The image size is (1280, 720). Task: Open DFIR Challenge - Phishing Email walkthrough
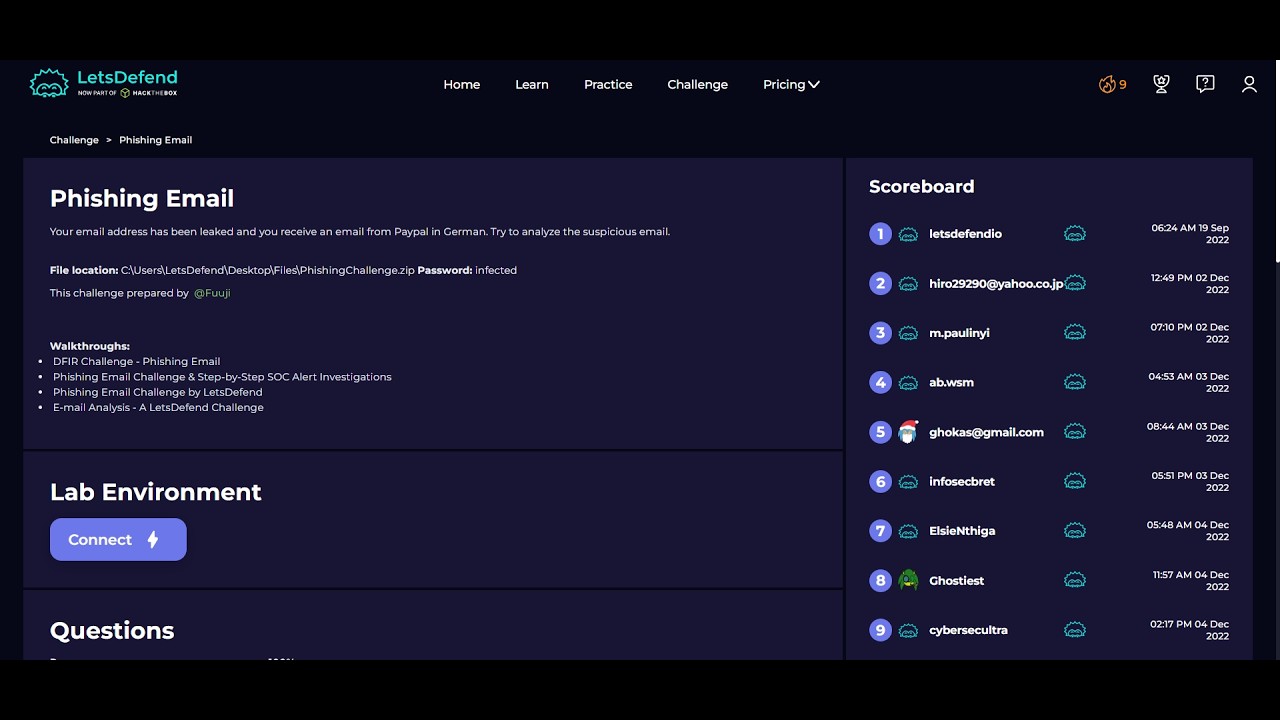(x=137, y=361)
